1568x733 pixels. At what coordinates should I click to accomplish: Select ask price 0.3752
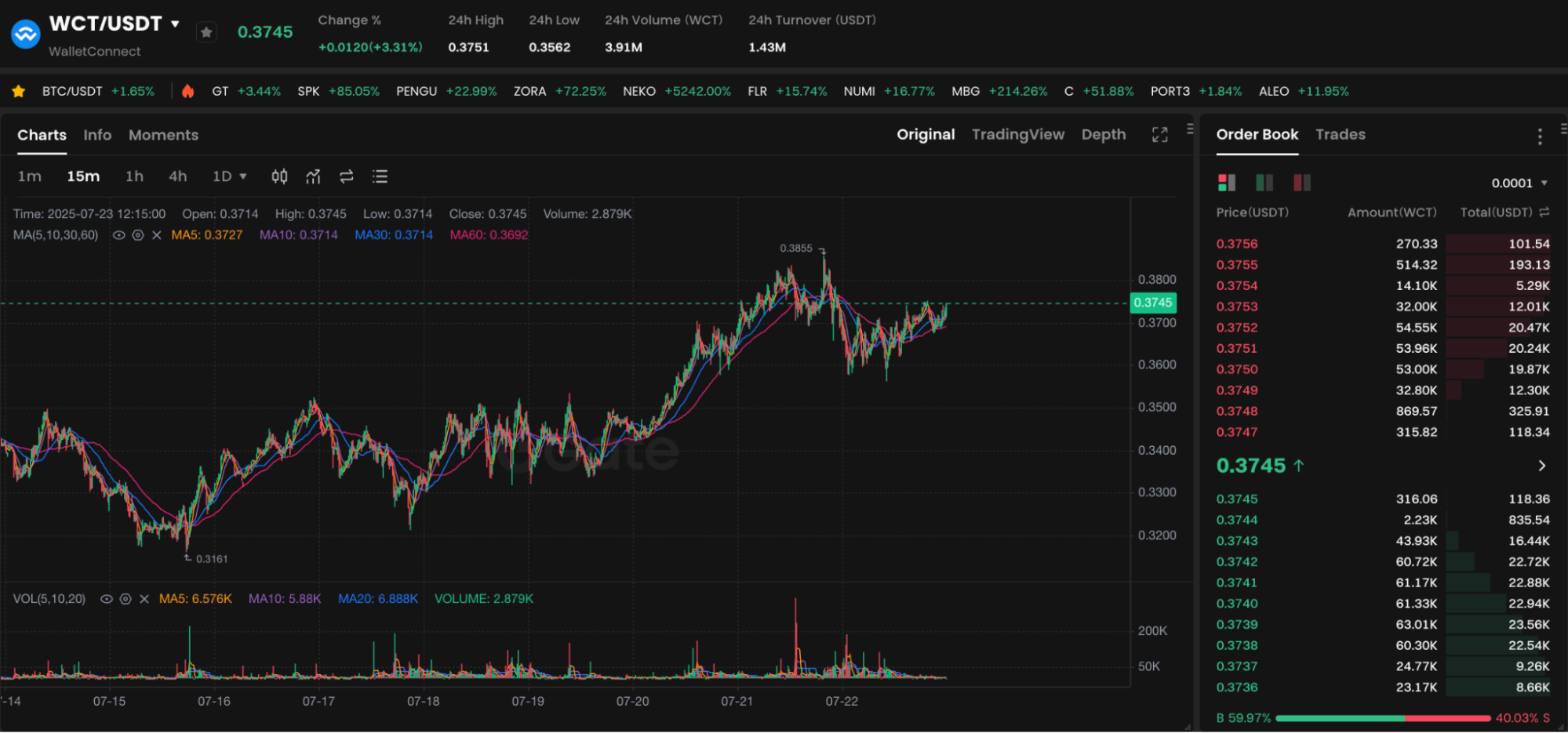click(x=1237, y=328)
